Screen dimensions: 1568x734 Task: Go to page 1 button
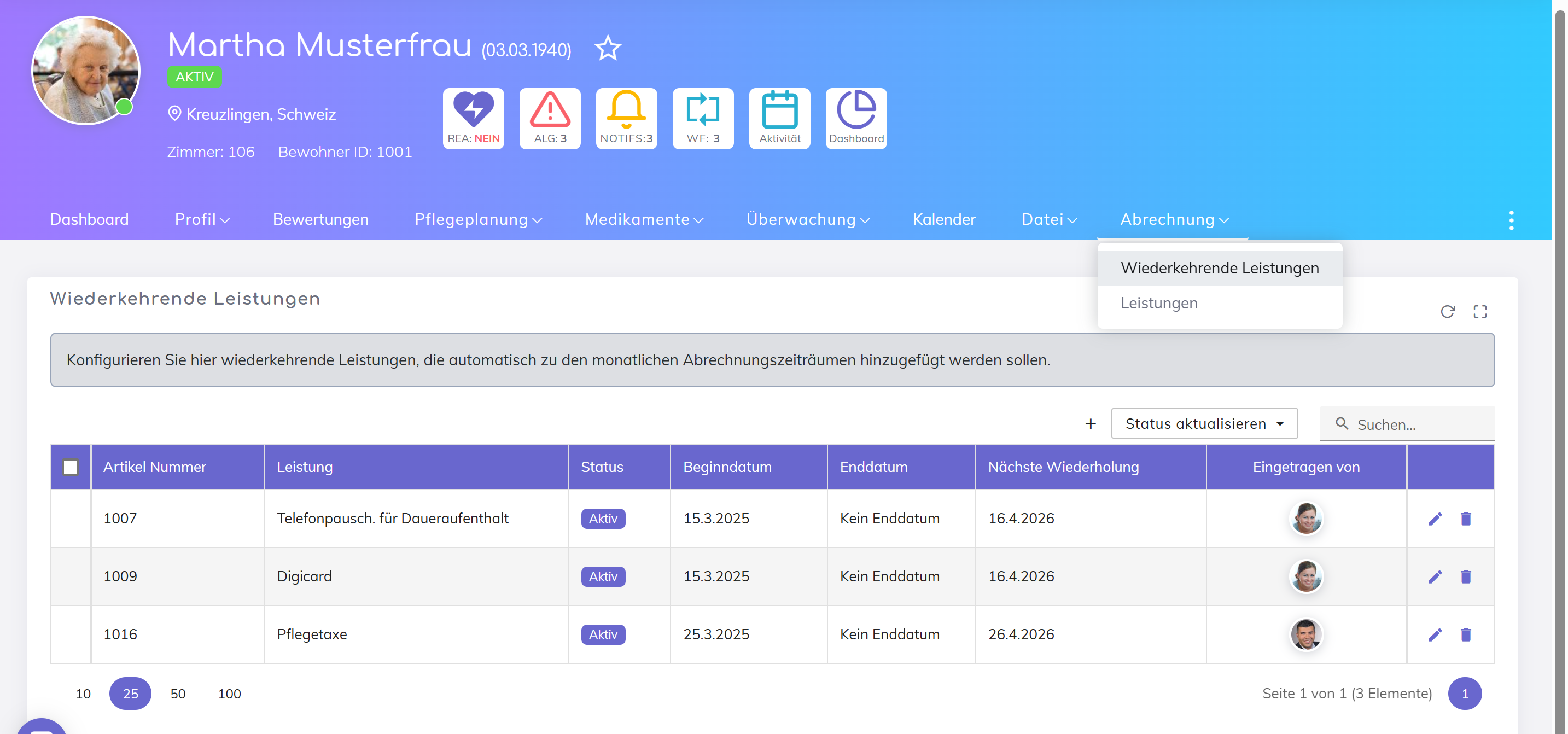pyautogui.click(x=1464, y=693)
